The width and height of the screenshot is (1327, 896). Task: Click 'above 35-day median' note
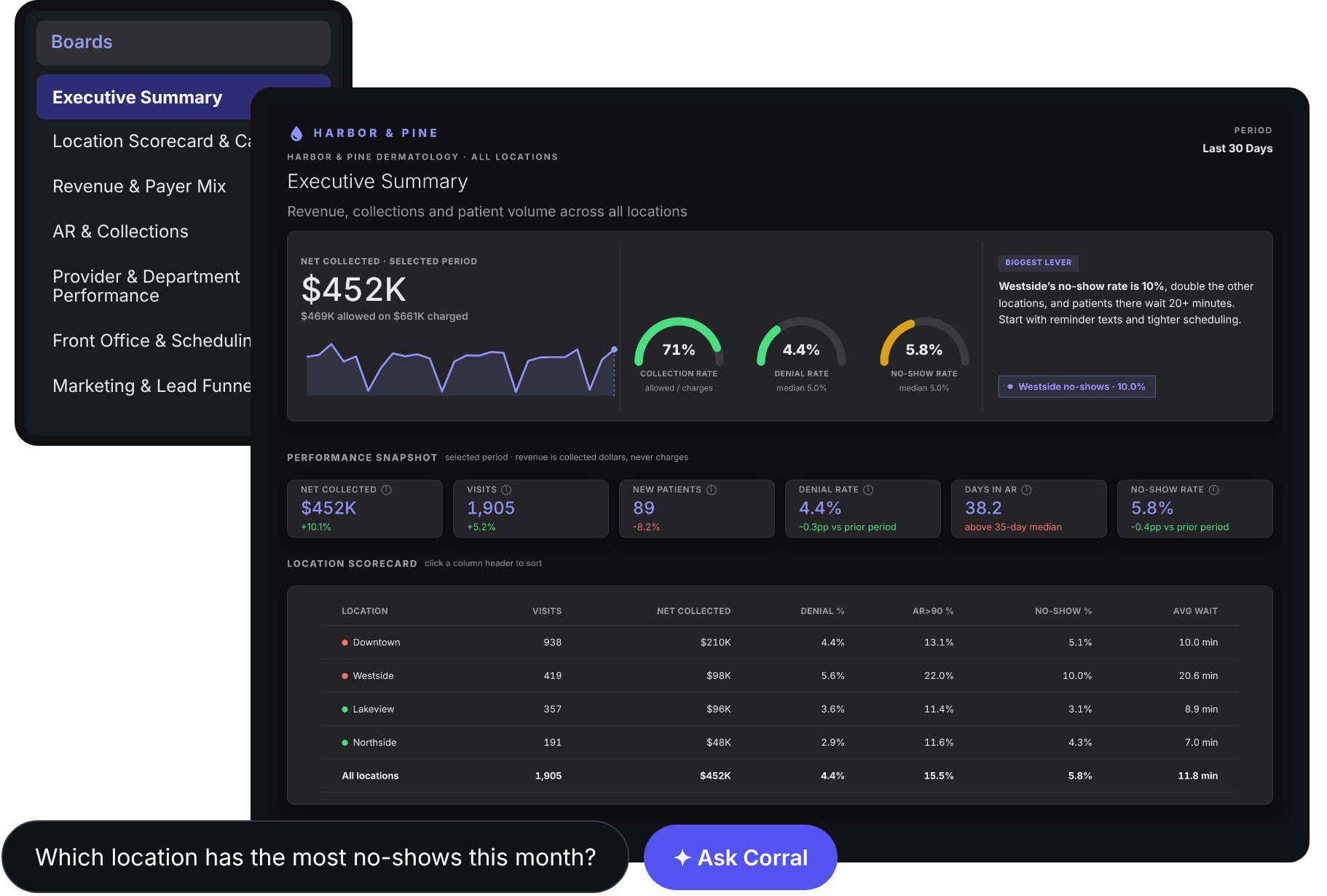pos(1013,527)
